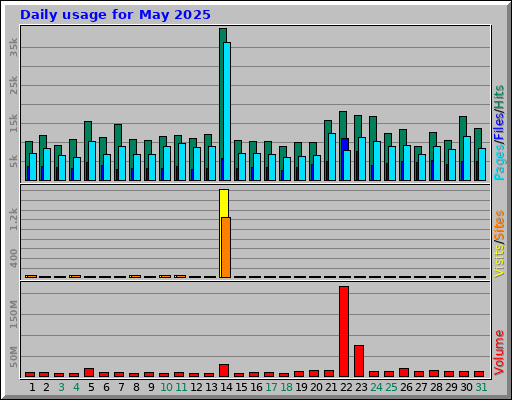512x400 pixels.
Task: Click day label "19" on the x-axis
Action: click(301, 387)
